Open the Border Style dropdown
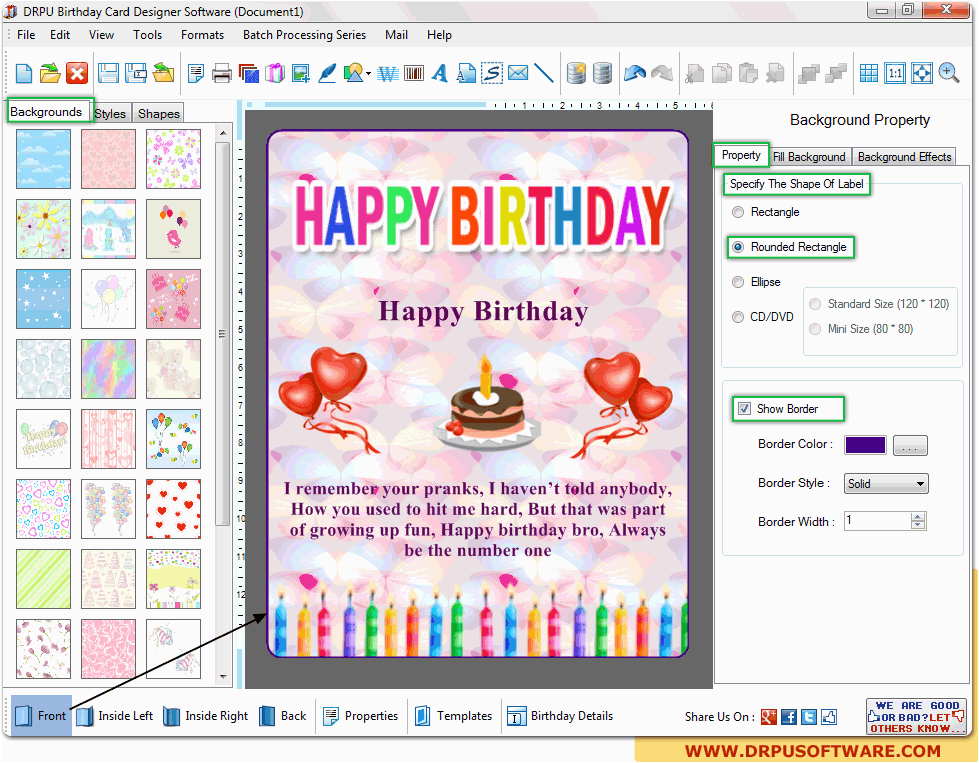Screen dimensions: 979x763 pyautogui.click(x=886, y=484)
